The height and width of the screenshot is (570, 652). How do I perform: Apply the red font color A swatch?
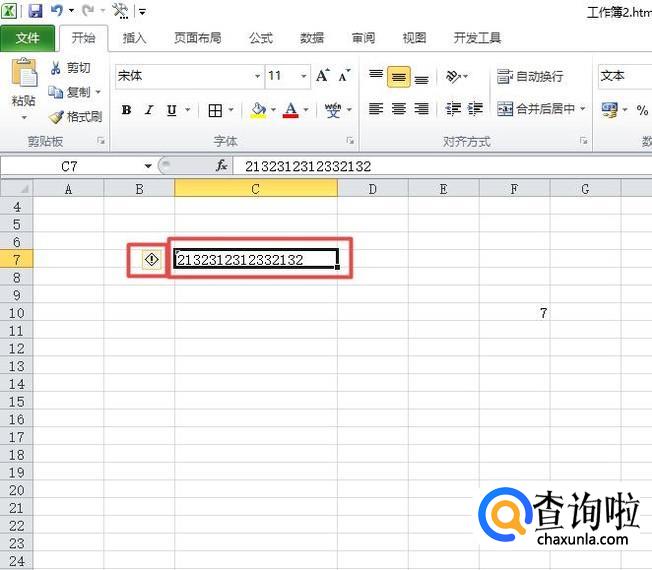coord(291,110)
